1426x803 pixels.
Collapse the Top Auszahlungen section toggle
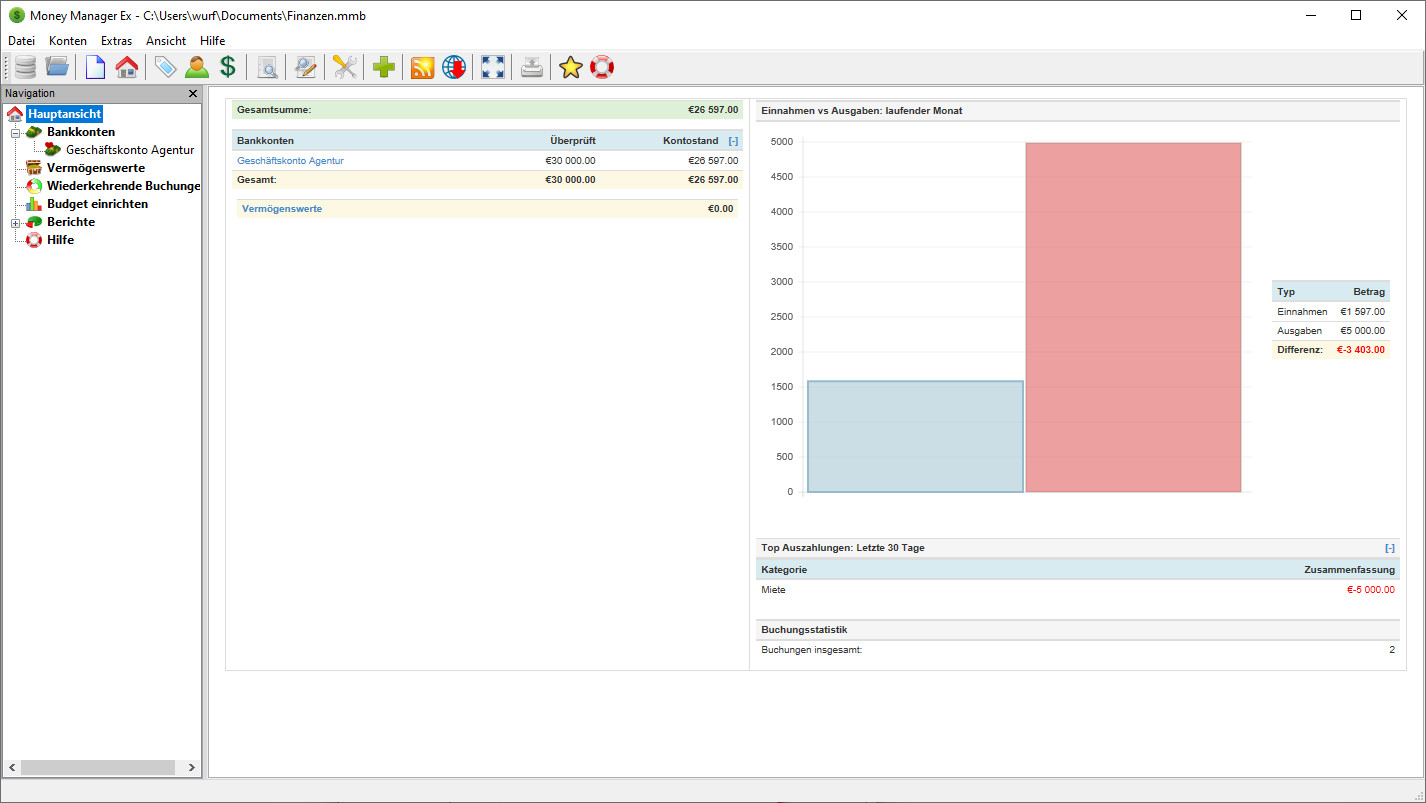1390,548
